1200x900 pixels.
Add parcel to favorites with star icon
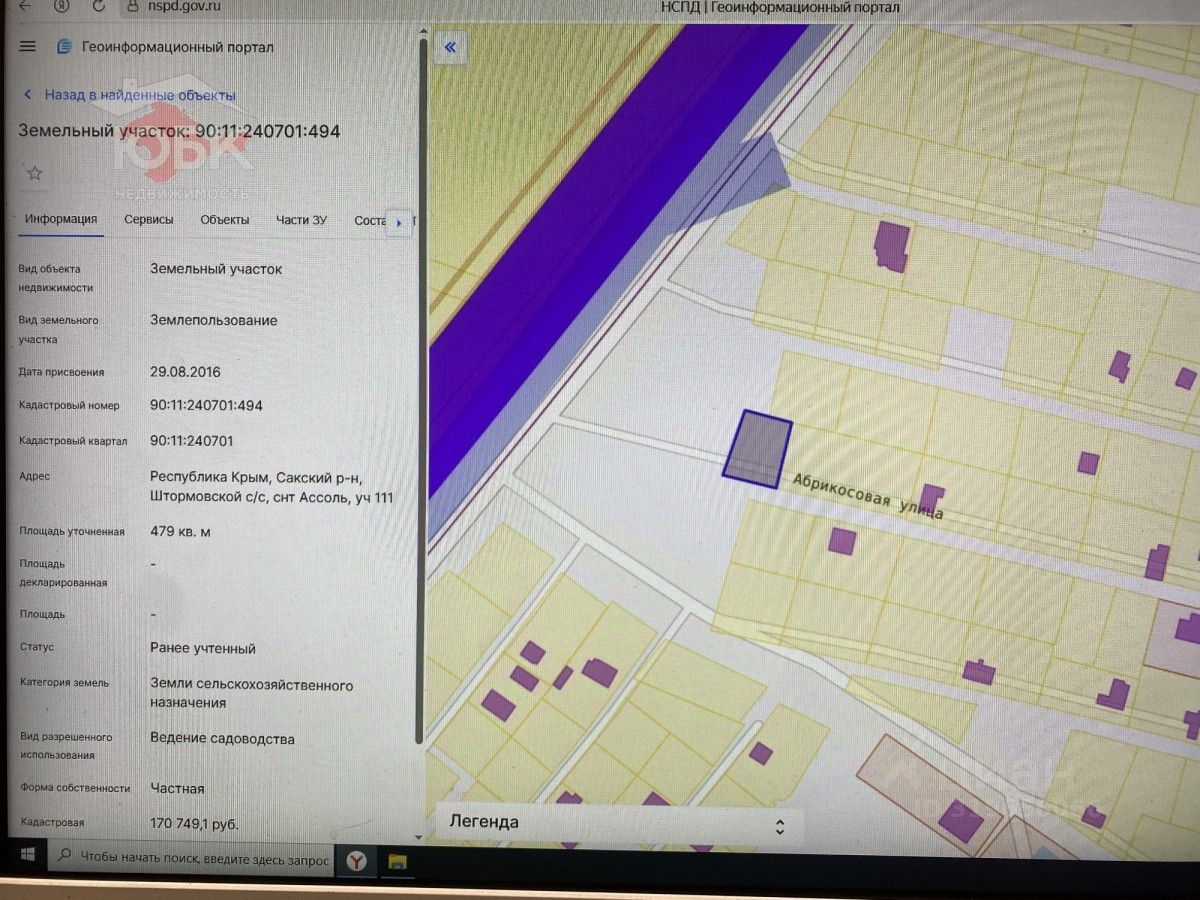coord(35,173)
